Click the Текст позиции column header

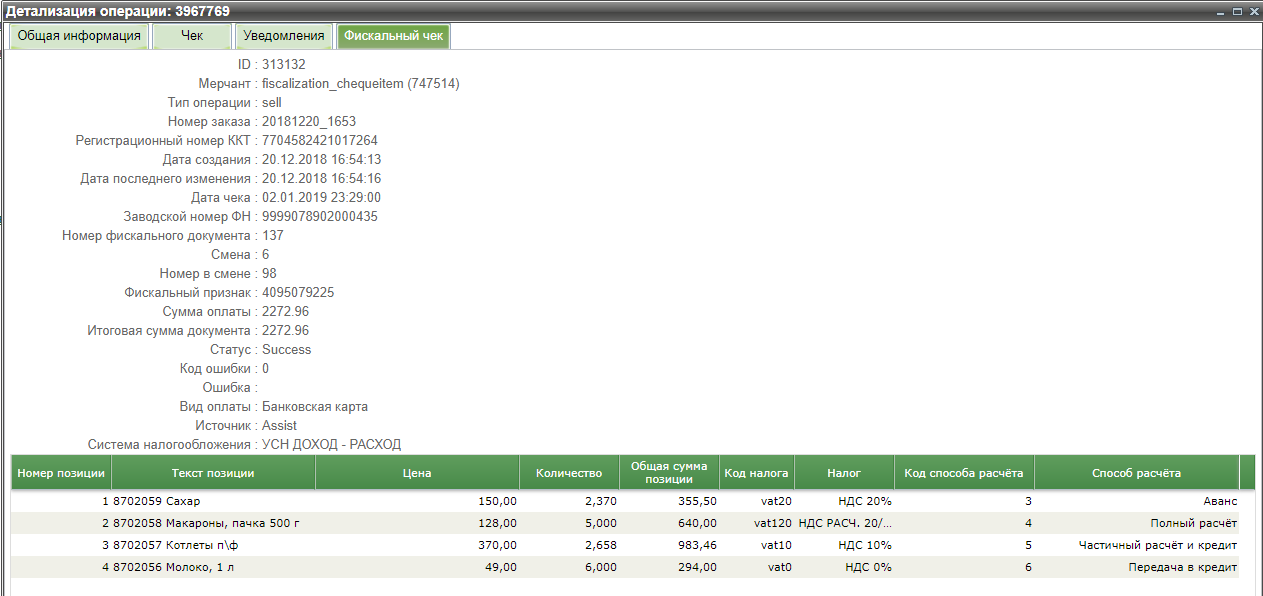point(213,473)
